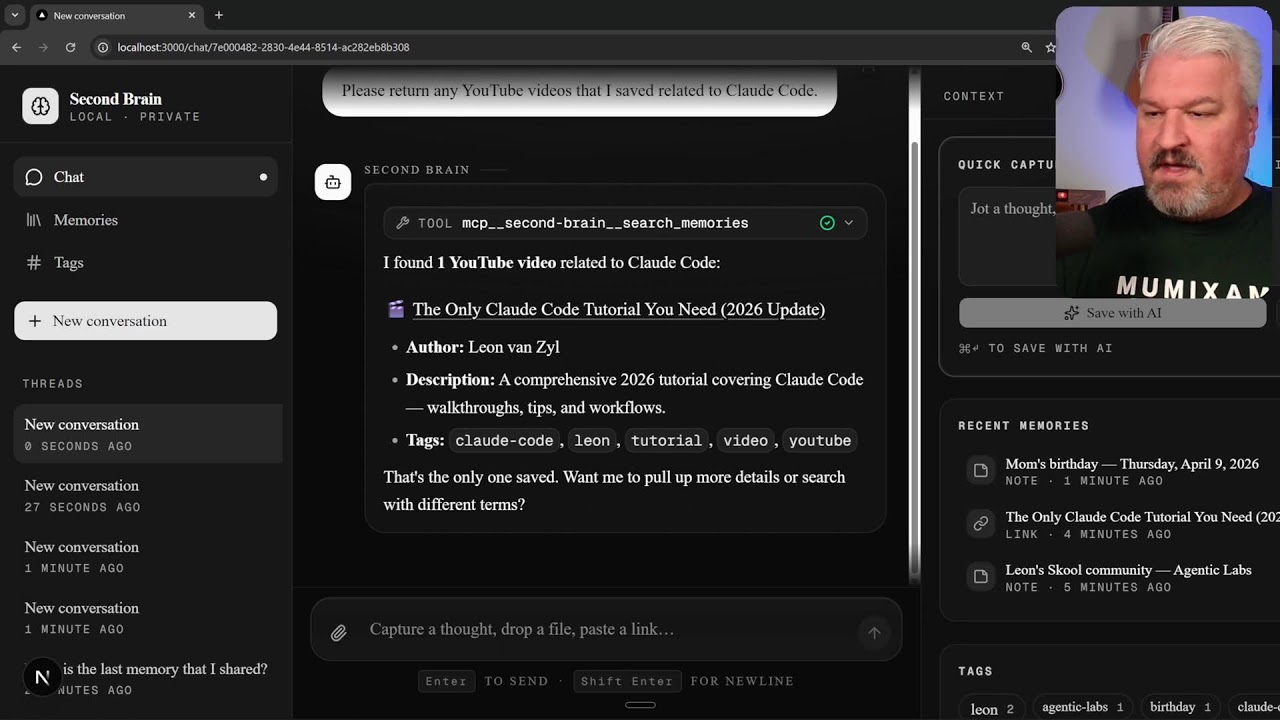
Task: Click the green tool success checkmark
Action: (827, 223)
